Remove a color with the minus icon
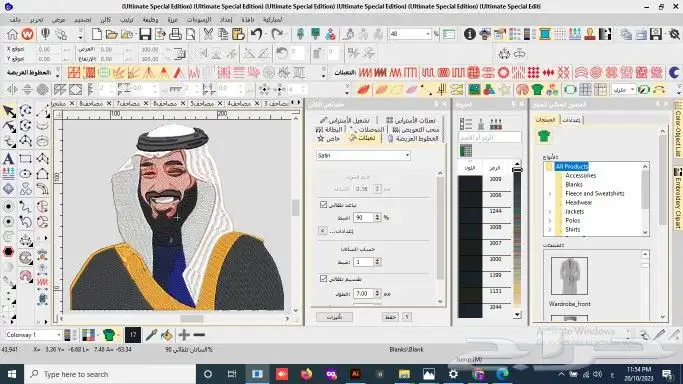This screenshot has width=683, height=384. pos(199,335)
